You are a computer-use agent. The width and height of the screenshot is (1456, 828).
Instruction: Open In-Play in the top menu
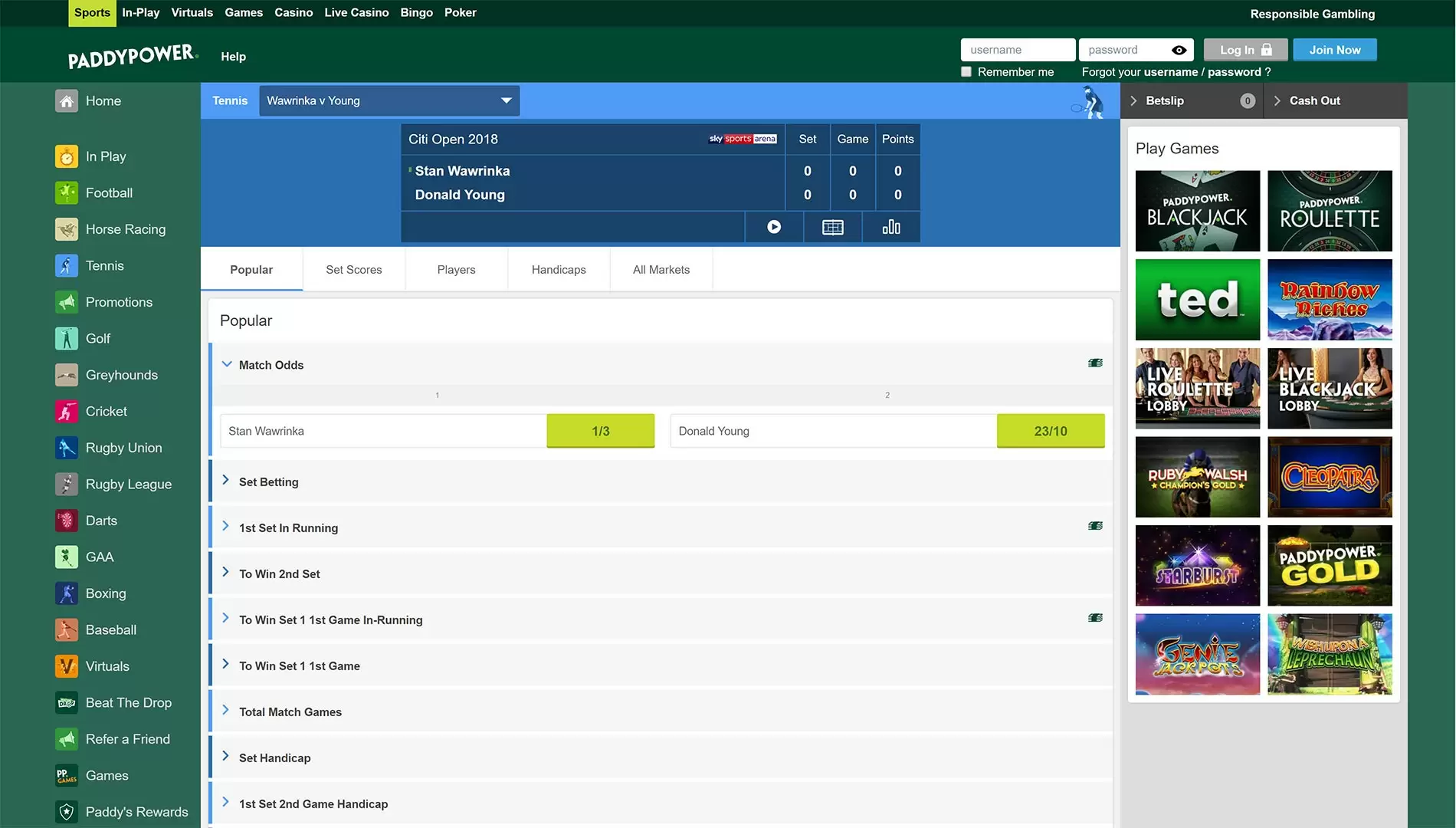(141, 13)
